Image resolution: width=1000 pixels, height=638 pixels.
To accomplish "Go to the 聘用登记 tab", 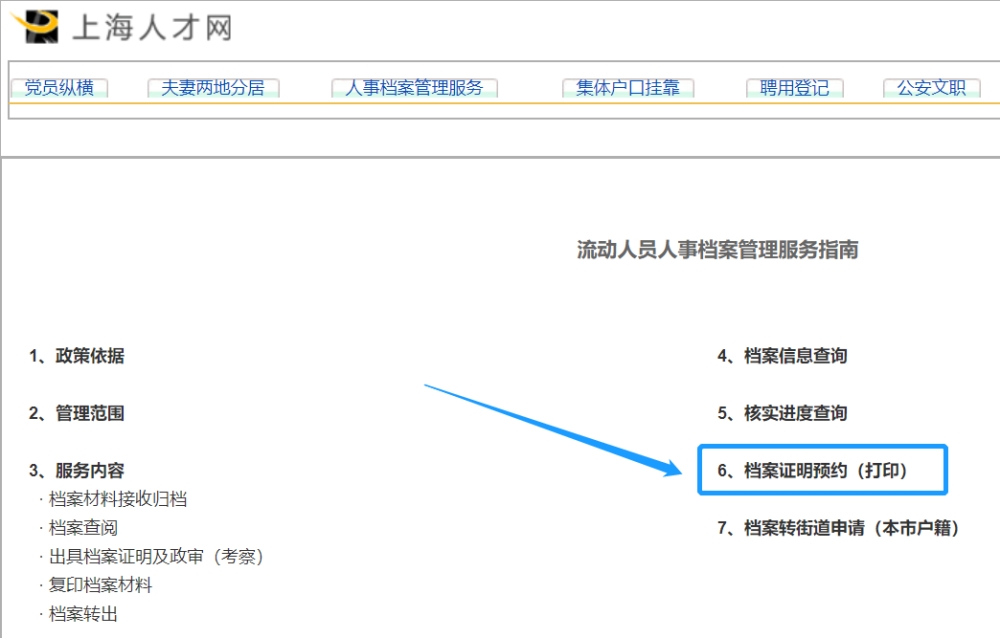I will tap(794, 88).
